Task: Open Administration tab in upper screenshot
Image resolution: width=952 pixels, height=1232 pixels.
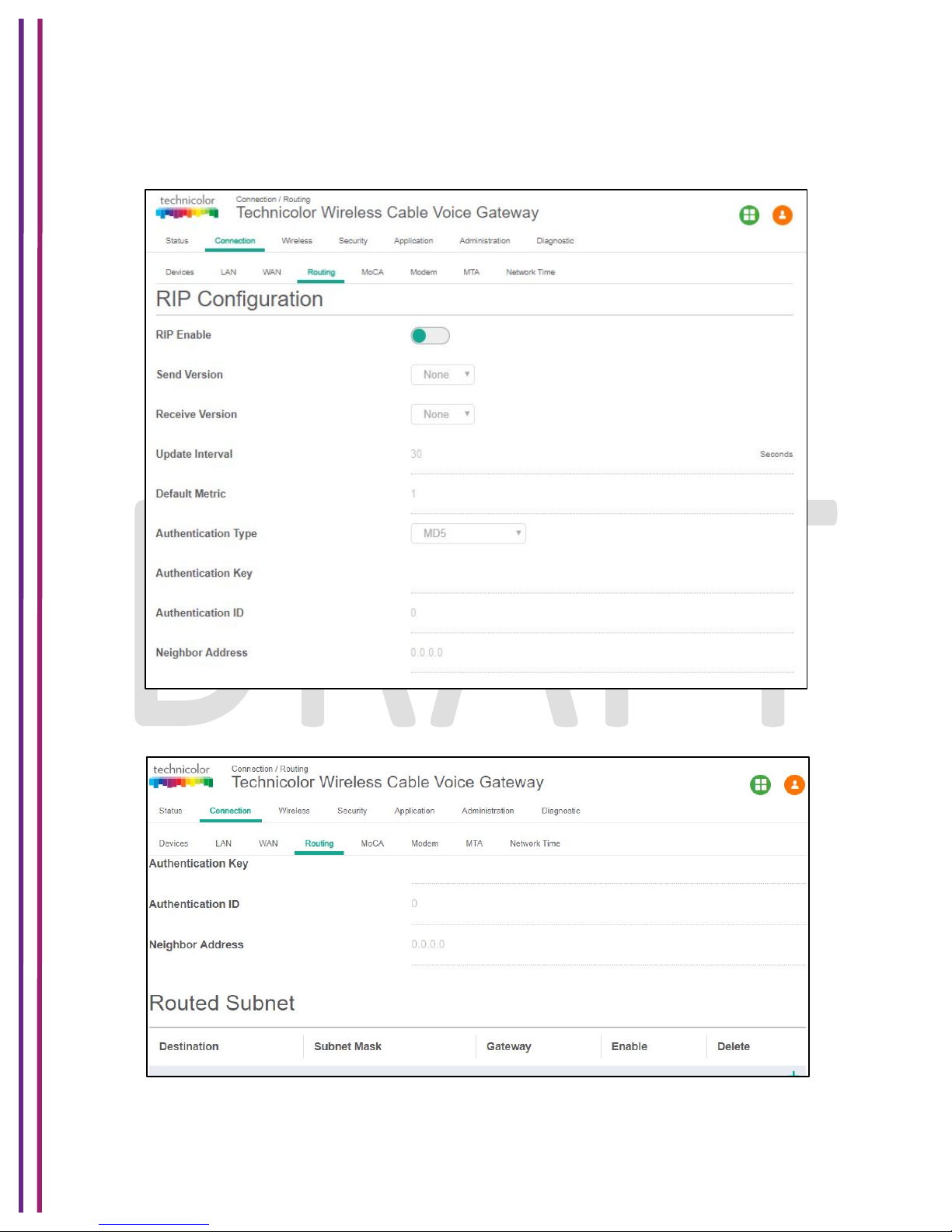Action: tap(485, 241)
